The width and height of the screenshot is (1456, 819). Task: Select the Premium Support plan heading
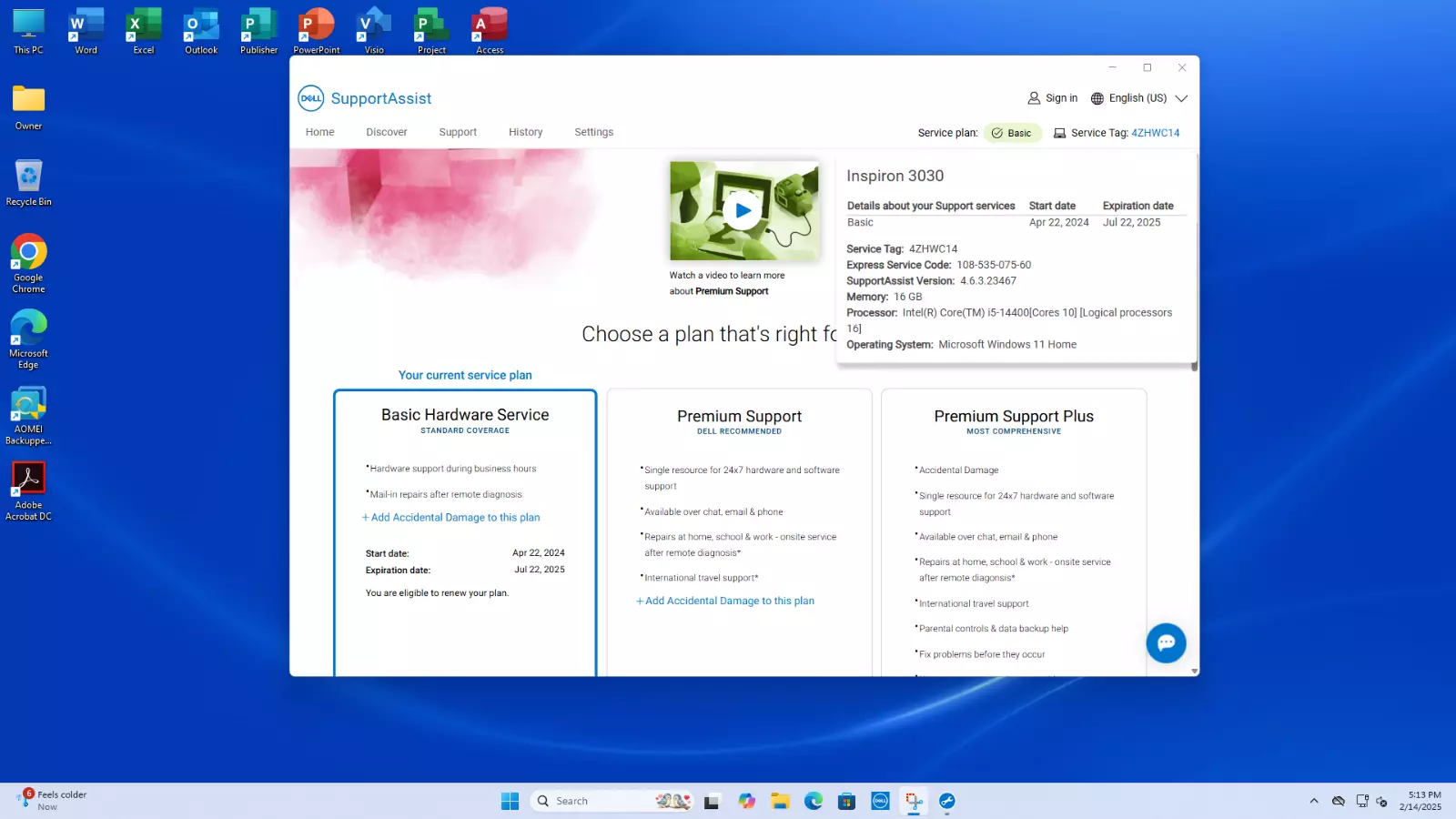click(740, 417)
